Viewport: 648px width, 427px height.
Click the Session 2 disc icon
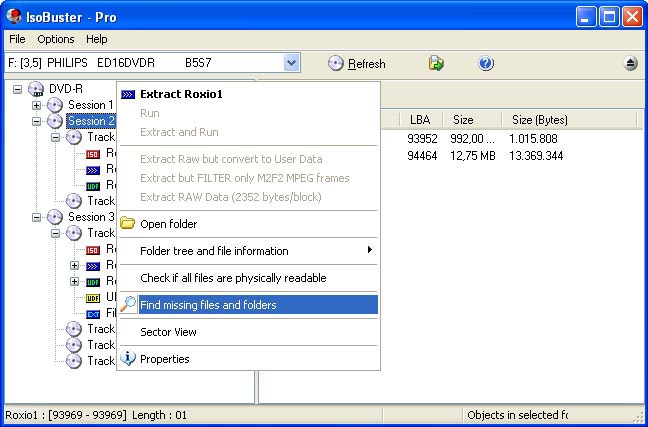pos(55,121)
